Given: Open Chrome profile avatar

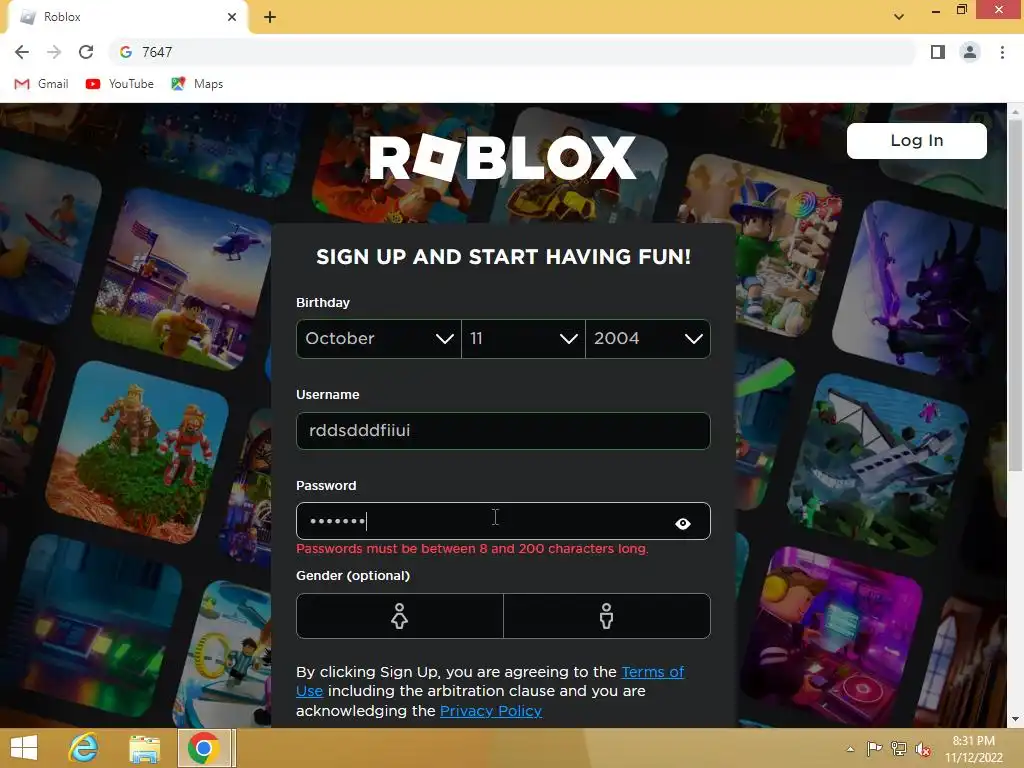Looking at the screenshot, I should pyautogui.click(x=970, y=52).
